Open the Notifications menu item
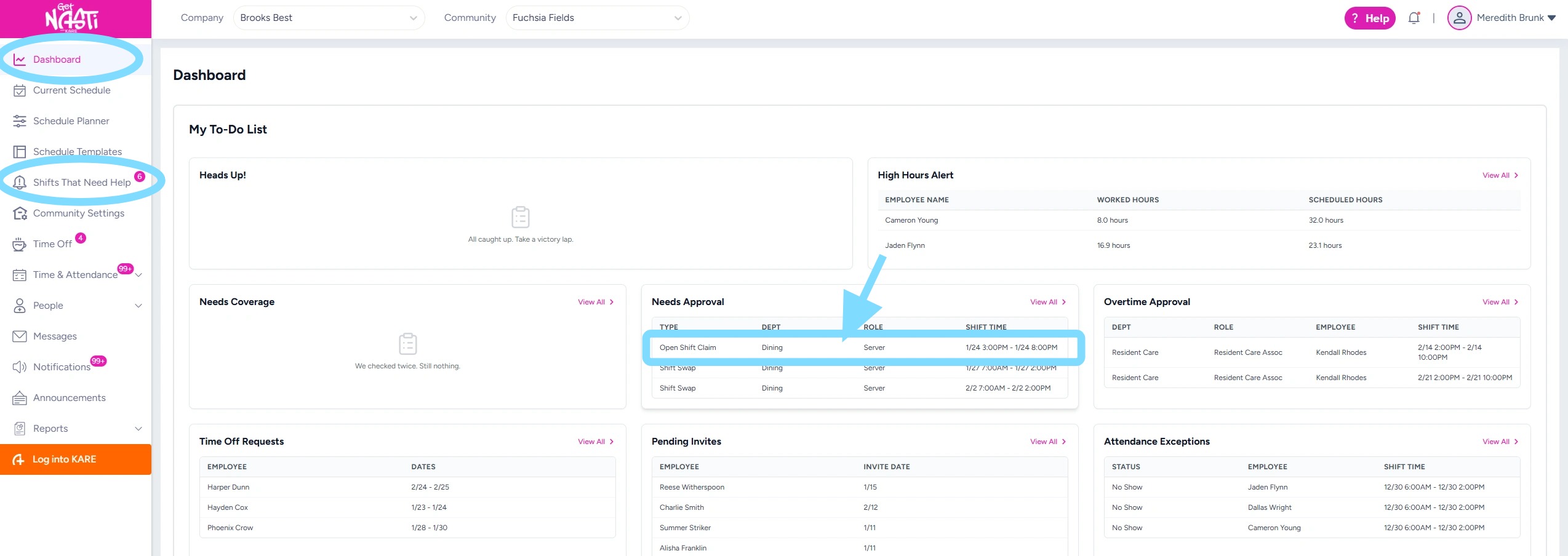Screen dimensions: 1568x556 (x=62, y=367)
